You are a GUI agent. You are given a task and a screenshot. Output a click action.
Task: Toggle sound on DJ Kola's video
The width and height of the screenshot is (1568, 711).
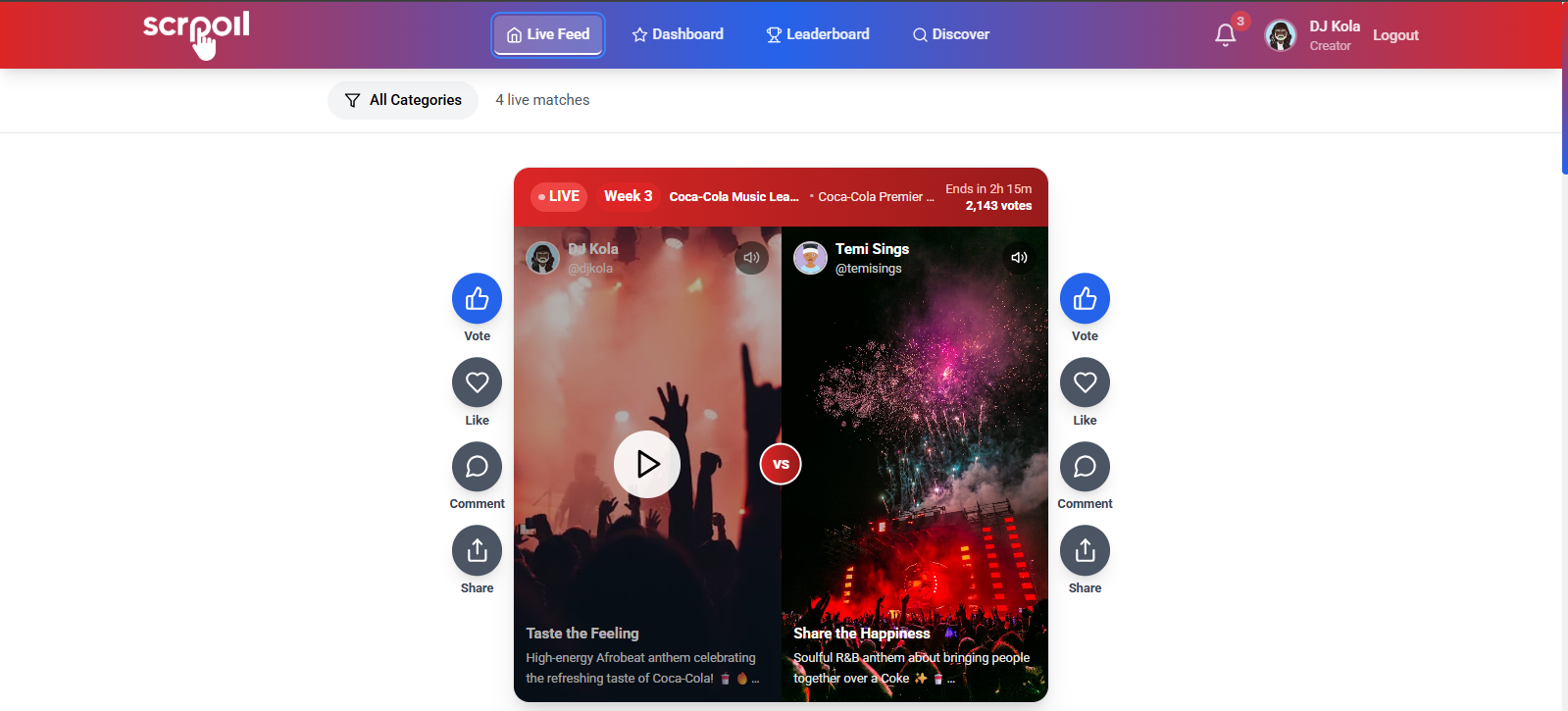pos(751,258)
